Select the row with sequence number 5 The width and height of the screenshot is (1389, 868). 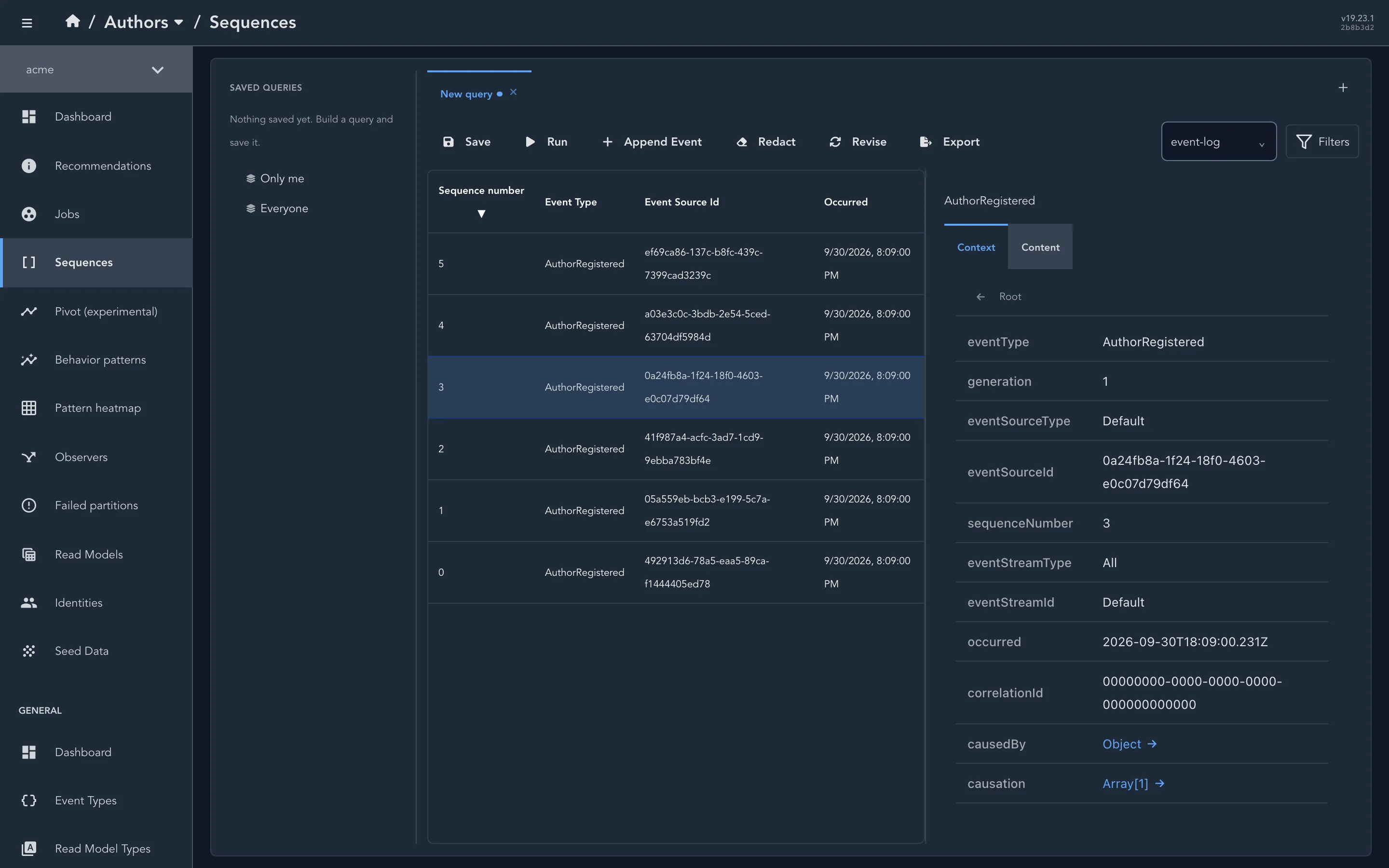pos(676,264)
